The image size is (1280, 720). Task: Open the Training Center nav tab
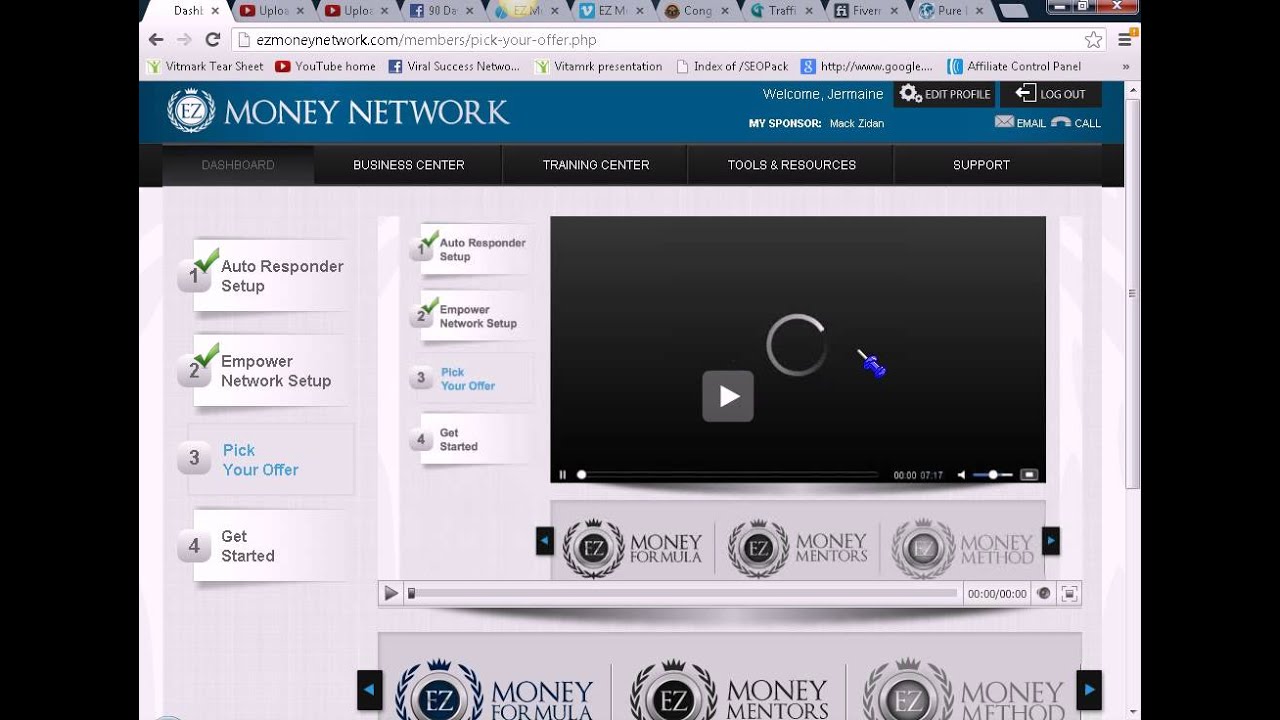[596, 165]
